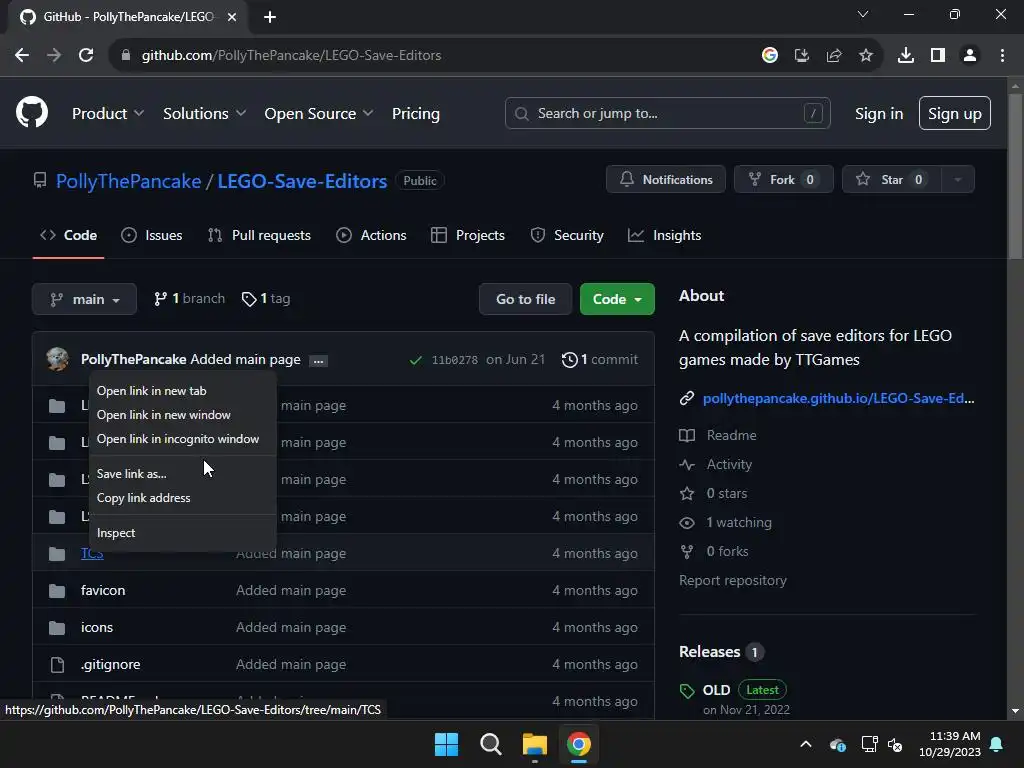Fork the repository

[x=783, y=180]
